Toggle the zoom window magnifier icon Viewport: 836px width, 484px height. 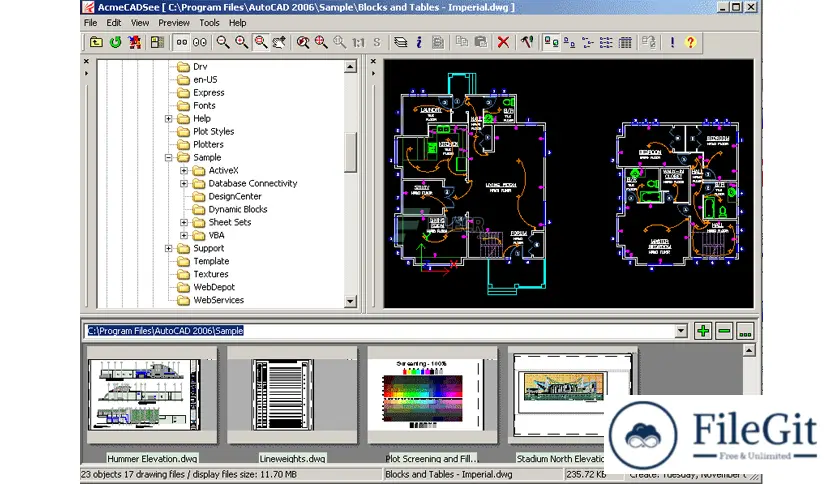point(261,42)
